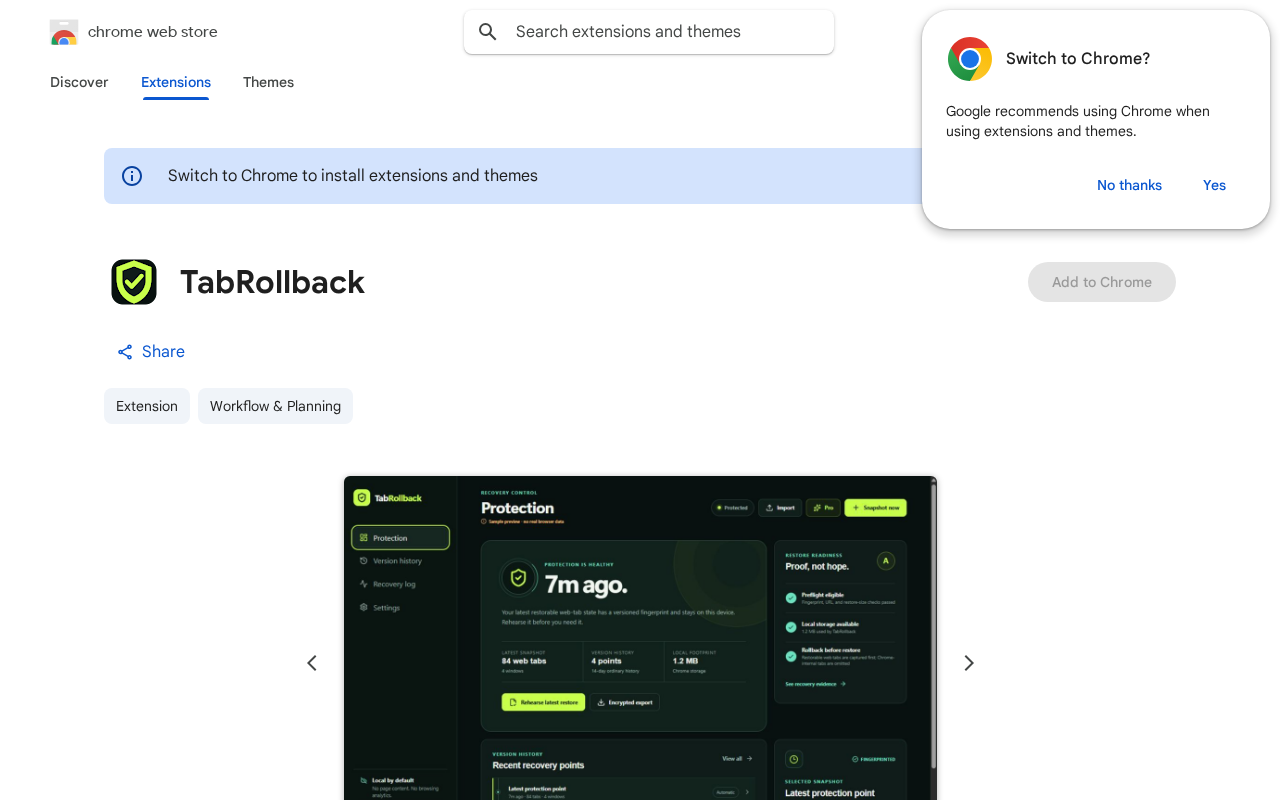Click the Switch to Chrome? popup heading
This screenshot has height=800, width=1280.
[1078, 59]
